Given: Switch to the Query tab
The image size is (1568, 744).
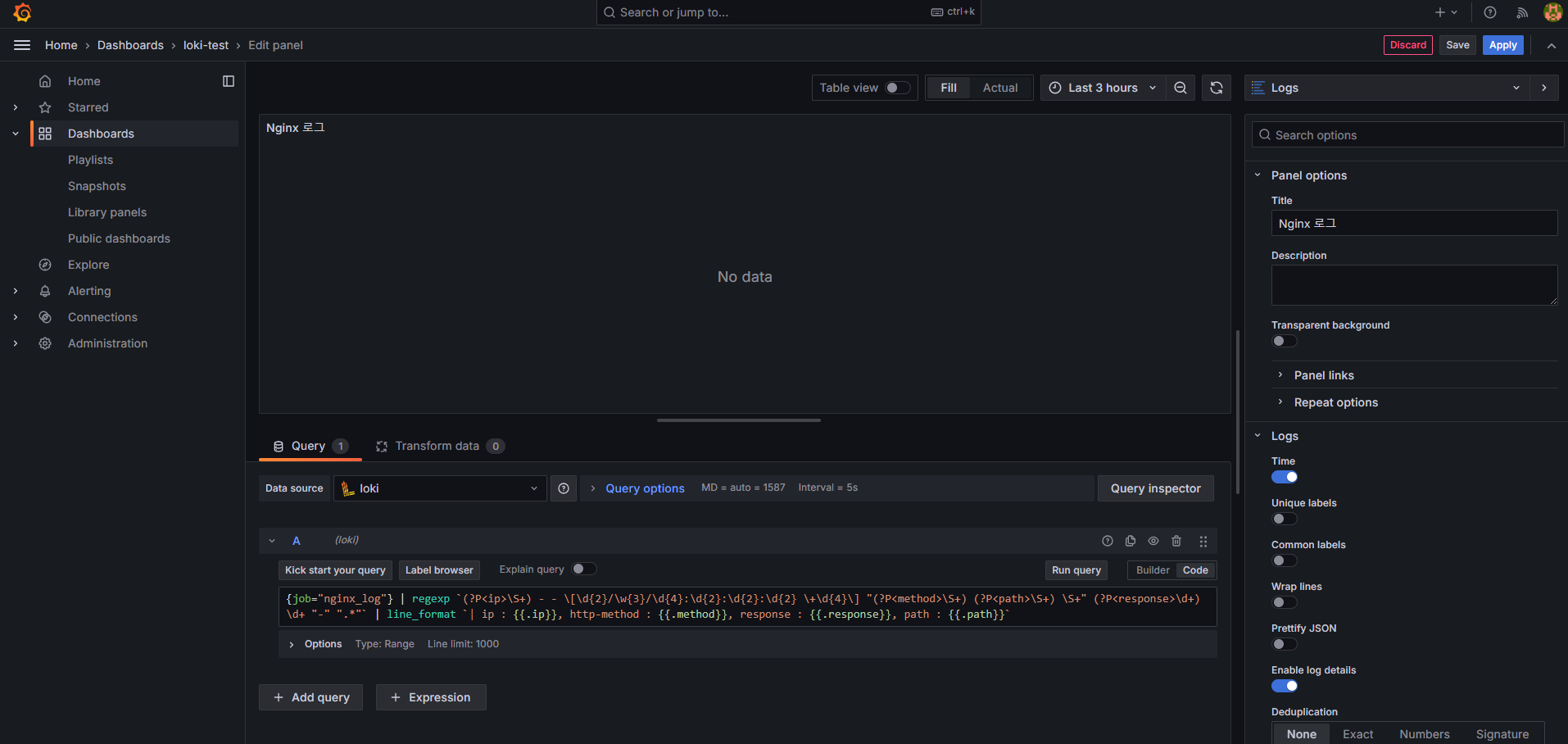Looking at the screenshot, I should point(310,446).
